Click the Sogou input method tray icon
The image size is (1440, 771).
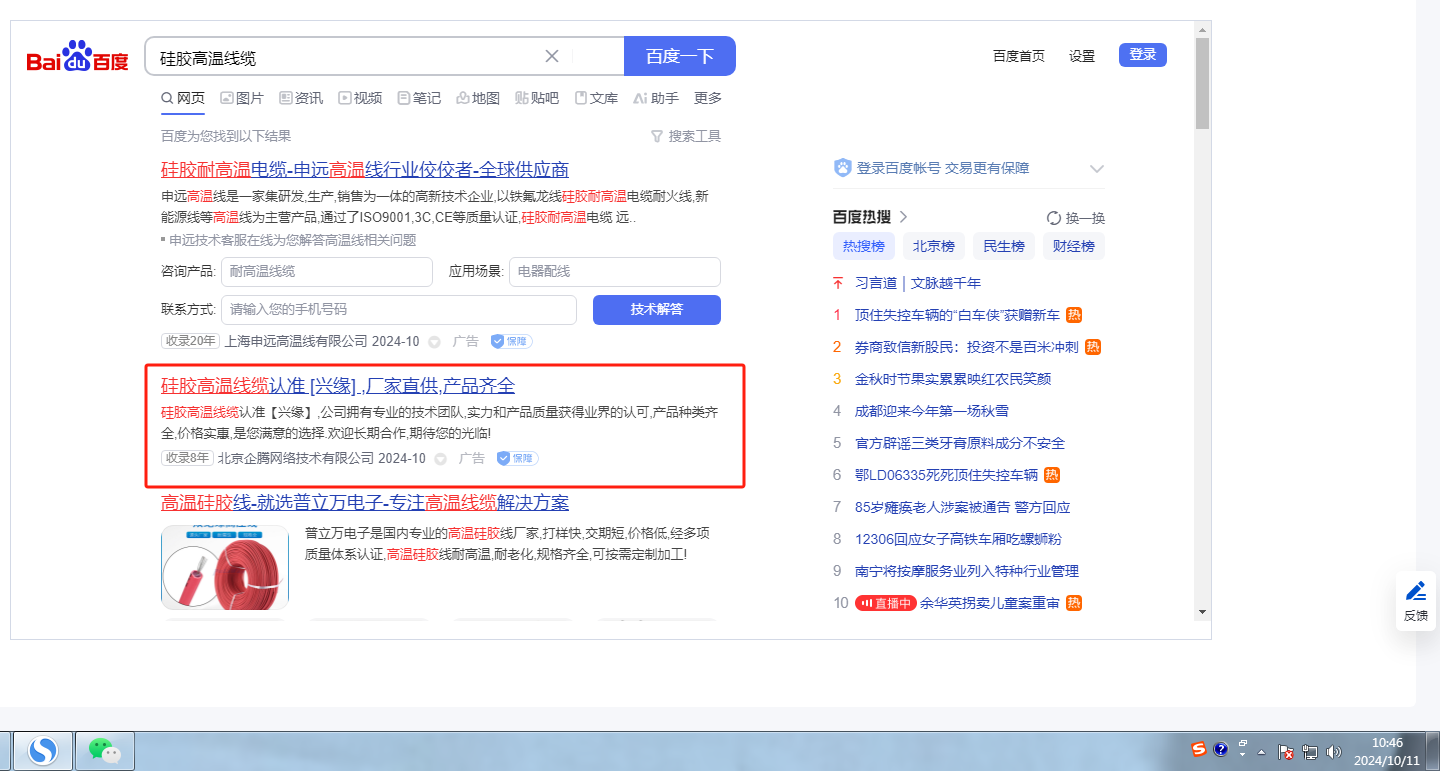(1198, 749)
